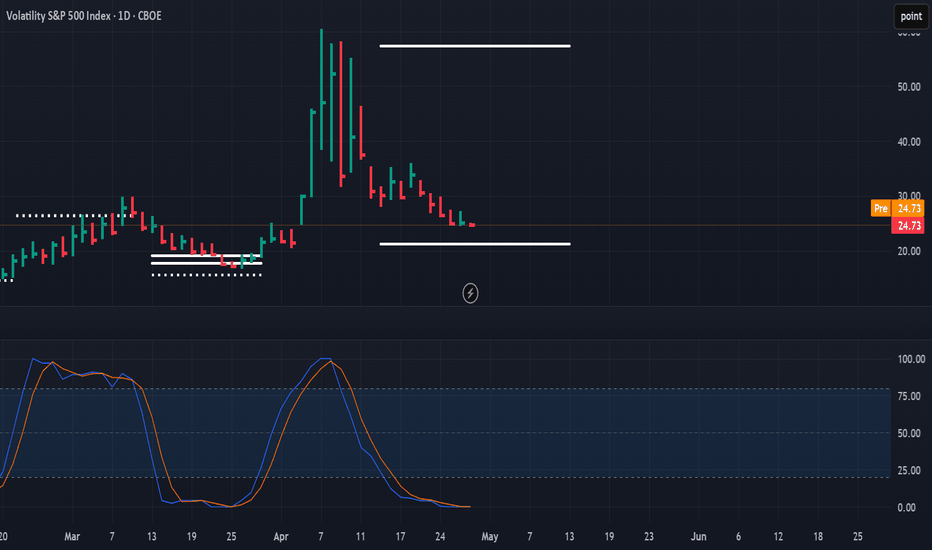Click the 0.00 label on oscillator axis
The width and height of the screenshot is (932, 550).
pos(906,507)
